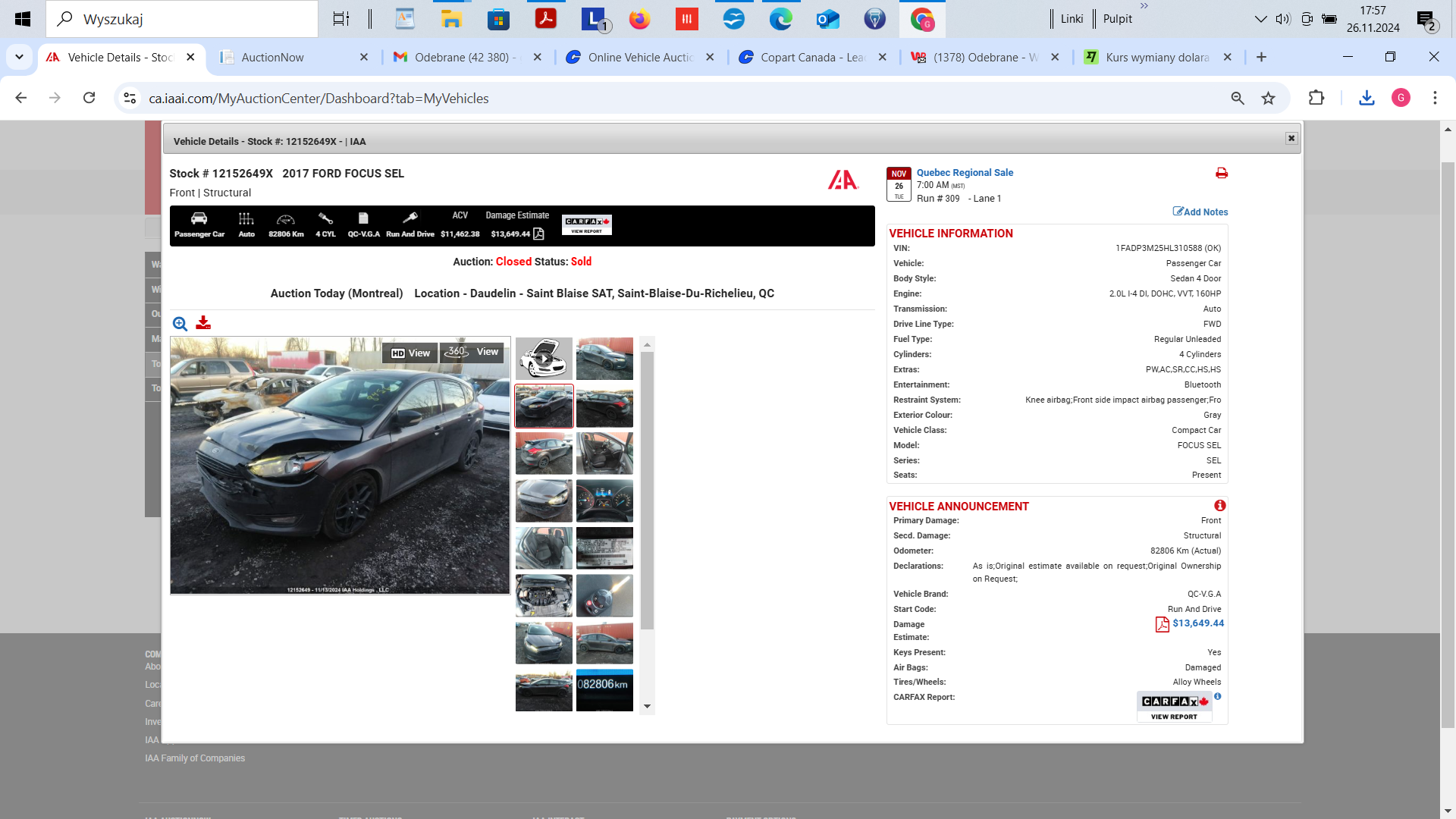Reload the current page
This screenshot has width=1456, height=819.
tap(89, 98)
